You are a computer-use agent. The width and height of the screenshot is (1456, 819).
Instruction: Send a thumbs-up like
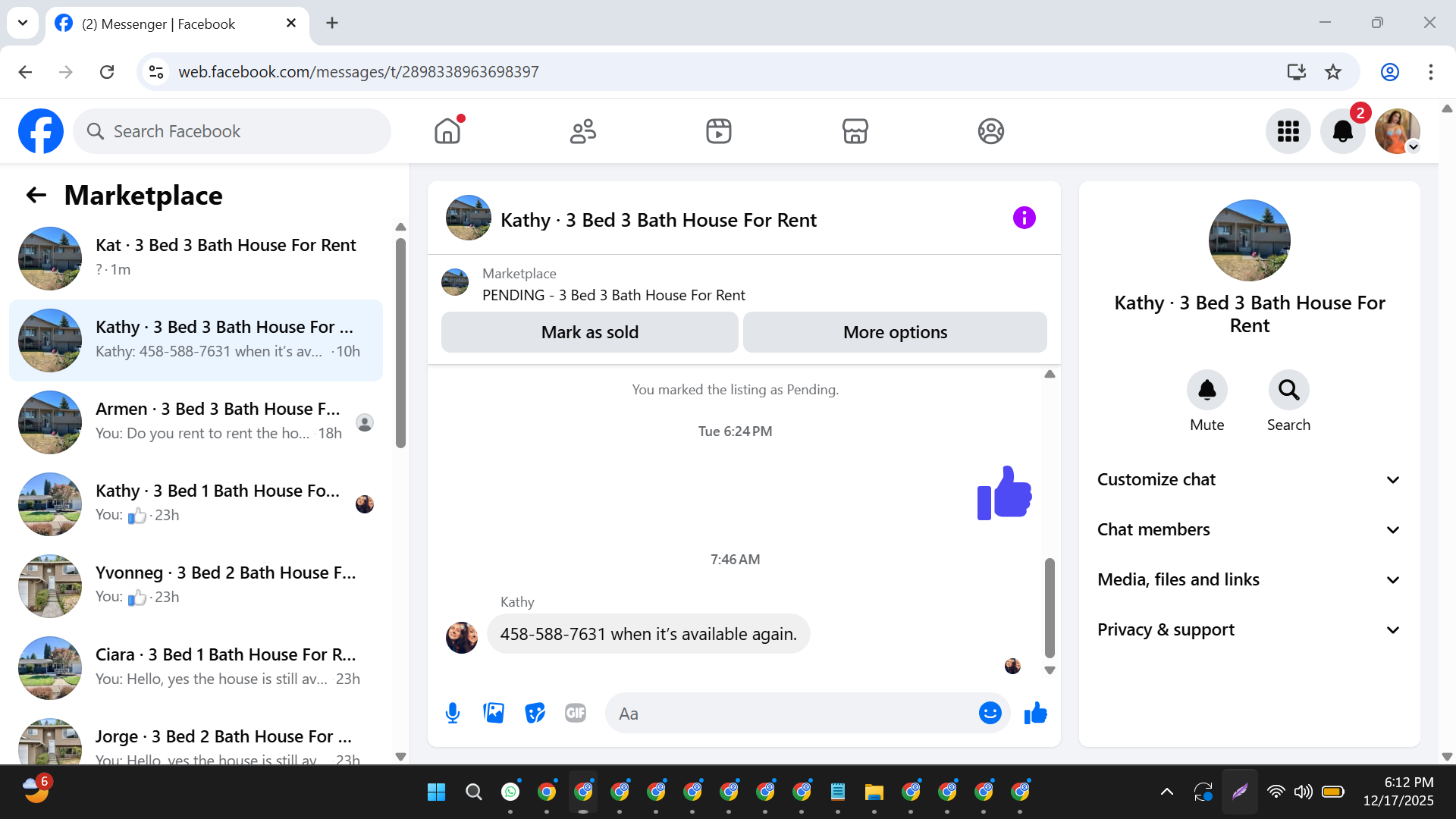tap(1035, 713)
